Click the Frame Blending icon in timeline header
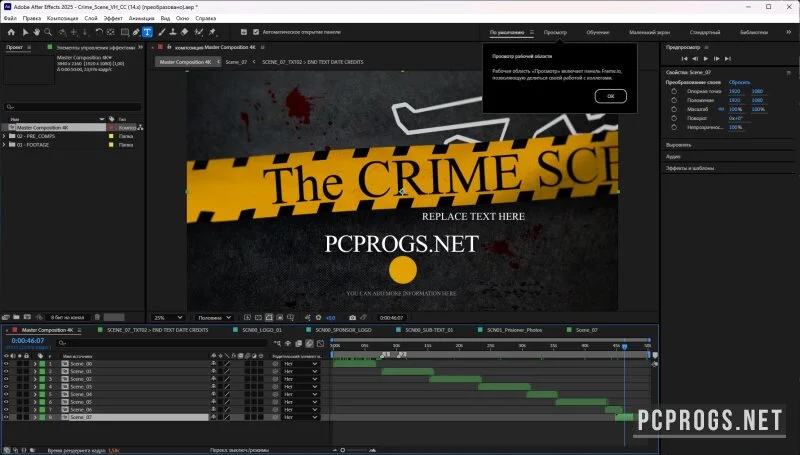 click(299, 343)
